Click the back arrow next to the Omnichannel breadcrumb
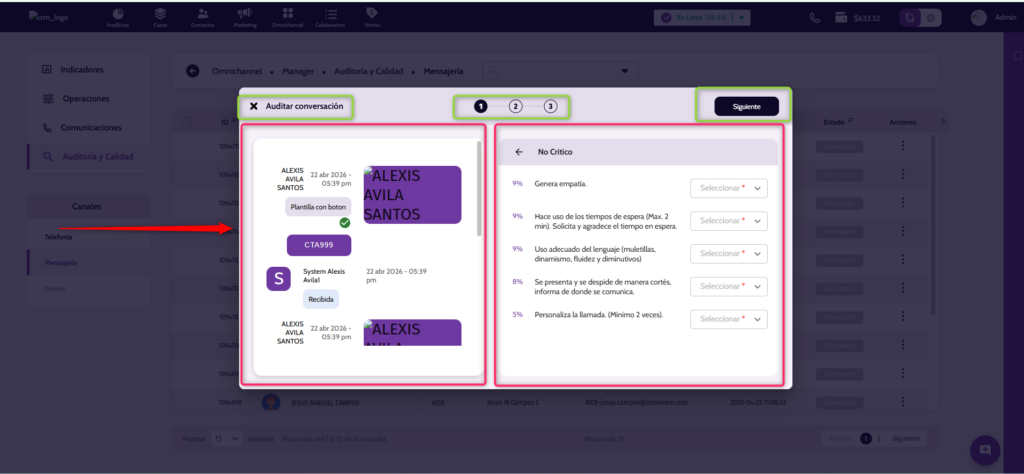Screen dimensions: 1024x474 [x=192, y=72]
